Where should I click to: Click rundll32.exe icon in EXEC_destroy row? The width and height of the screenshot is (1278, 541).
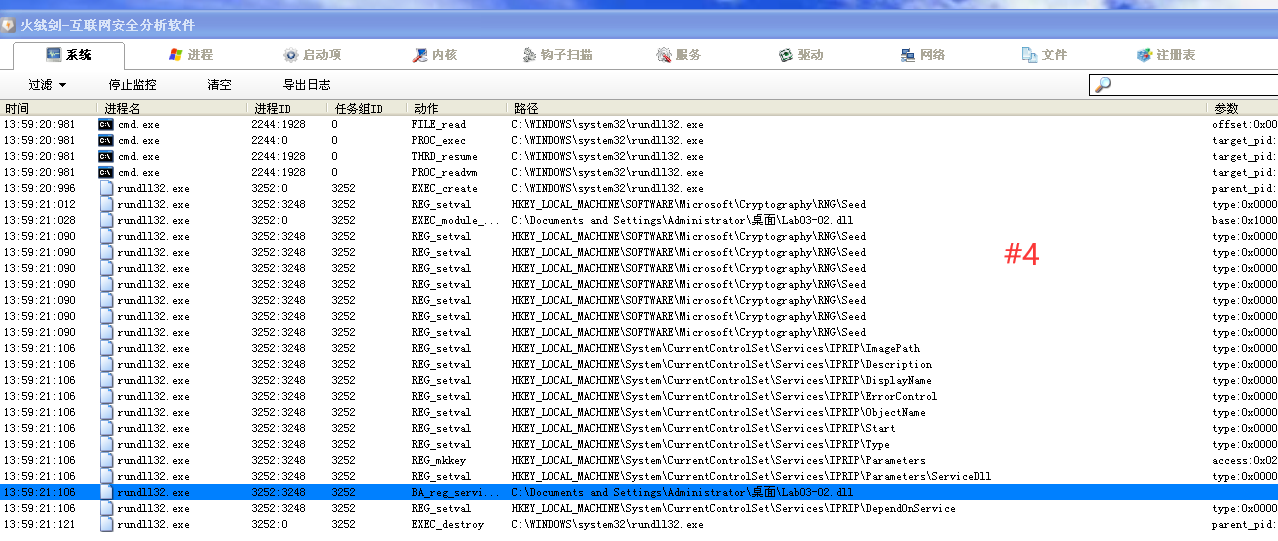[x=106, y=525]
